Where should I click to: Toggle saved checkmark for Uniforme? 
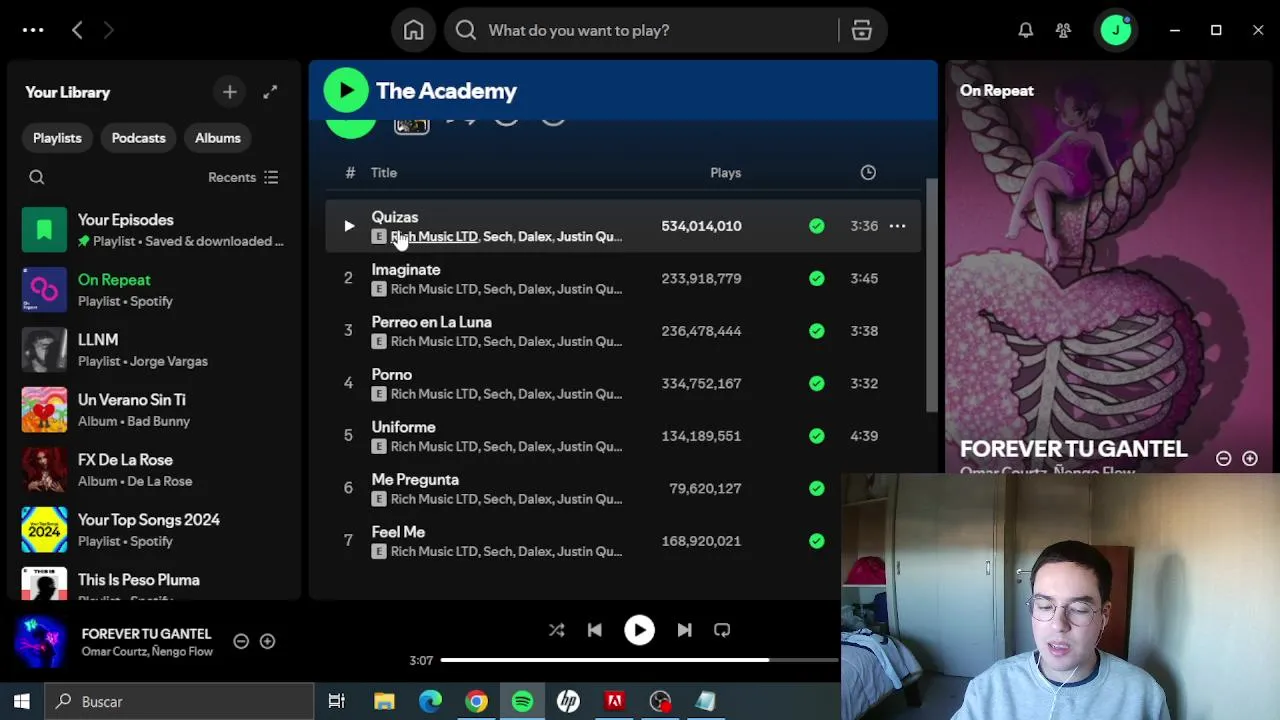pyautogui.click(x=817, y=436)
